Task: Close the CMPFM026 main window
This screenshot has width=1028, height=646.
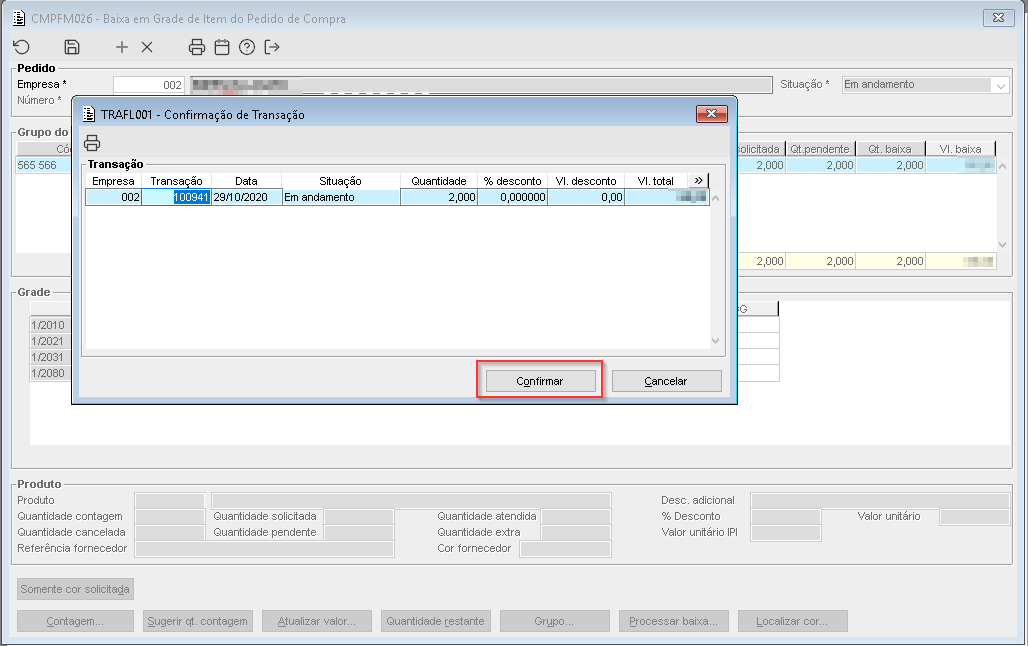Action: click(998, 18)
